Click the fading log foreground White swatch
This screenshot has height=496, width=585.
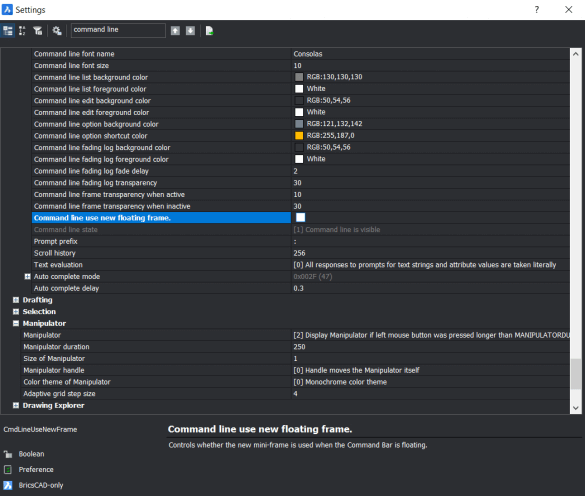(299, 159)
